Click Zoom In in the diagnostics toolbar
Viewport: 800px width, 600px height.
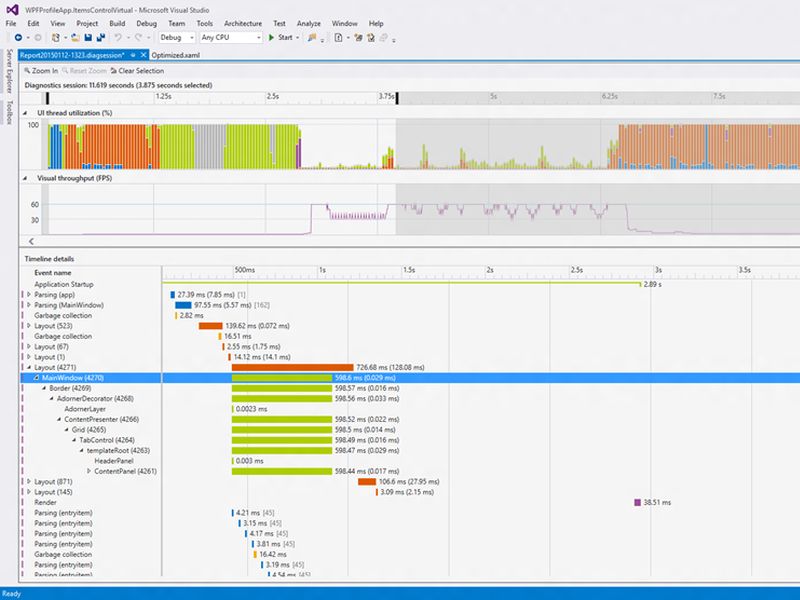pos(41,71)
